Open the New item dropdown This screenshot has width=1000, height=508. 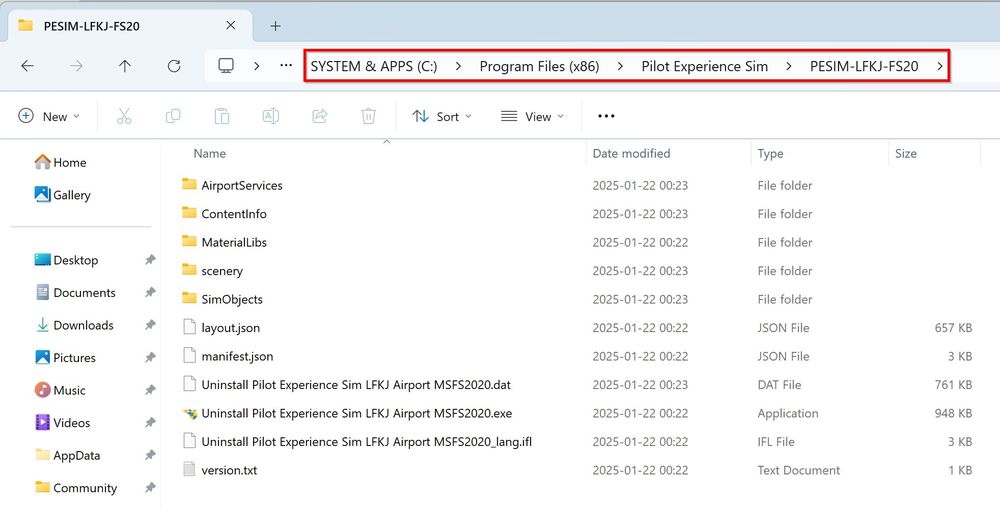(x=49, y=116)
